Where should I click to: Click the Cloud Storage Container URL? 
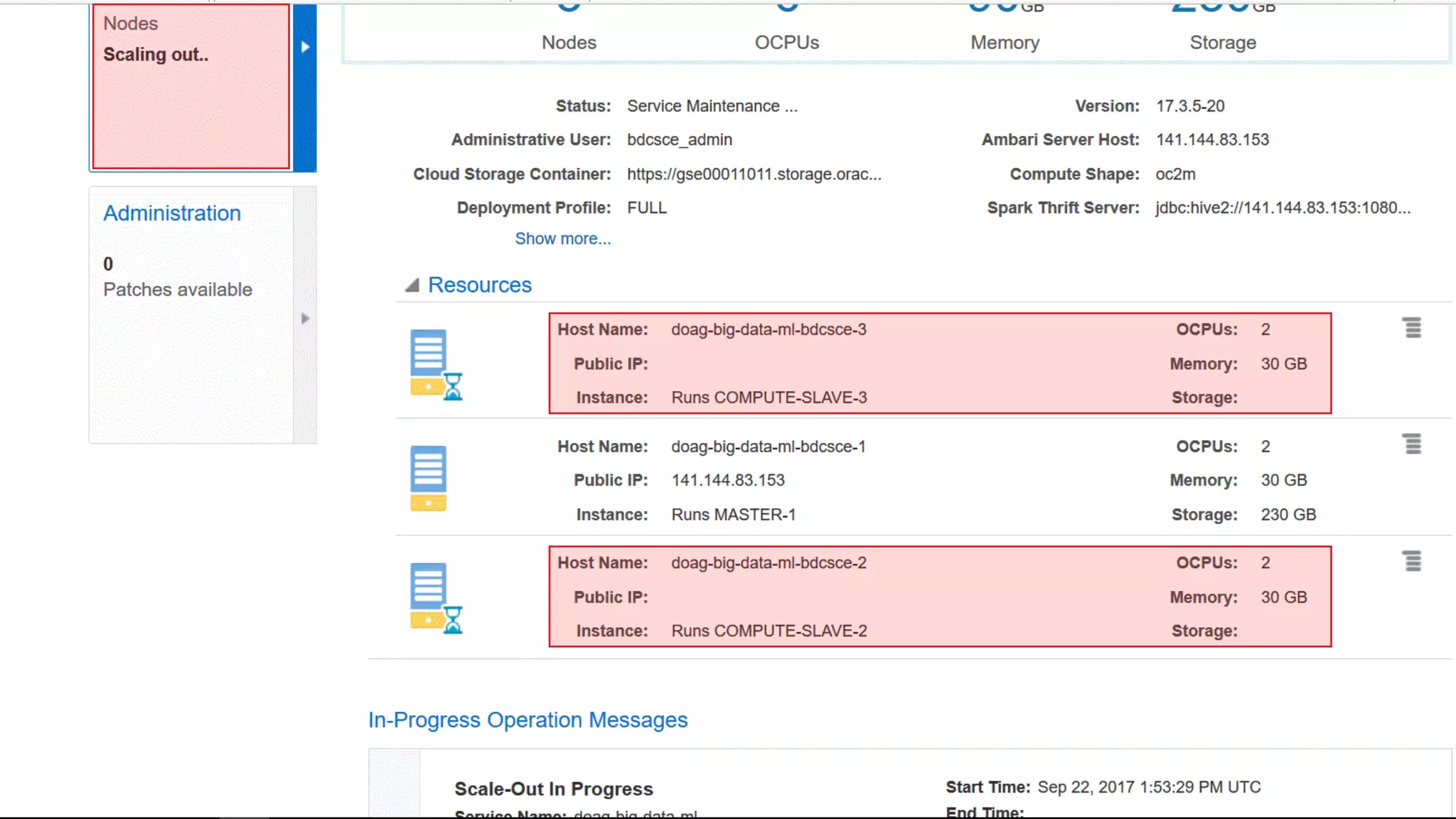[x=754, y=174]
